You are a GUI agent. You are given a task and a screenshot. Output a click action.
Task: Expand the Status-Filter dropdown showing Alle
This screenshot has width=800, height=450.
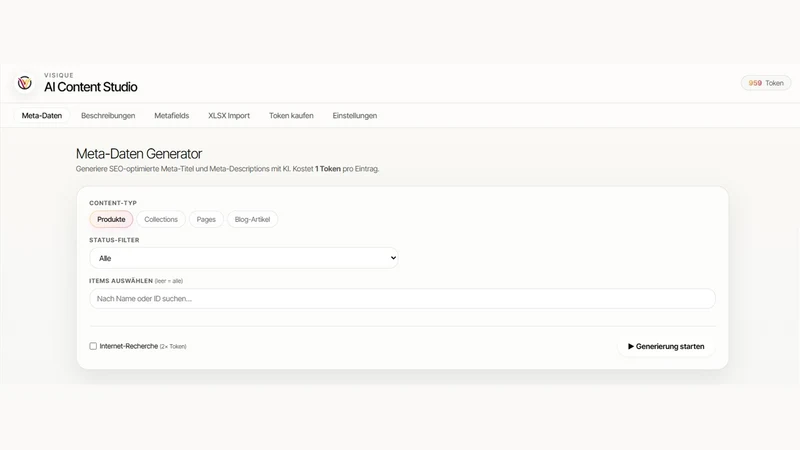point(244,258)
